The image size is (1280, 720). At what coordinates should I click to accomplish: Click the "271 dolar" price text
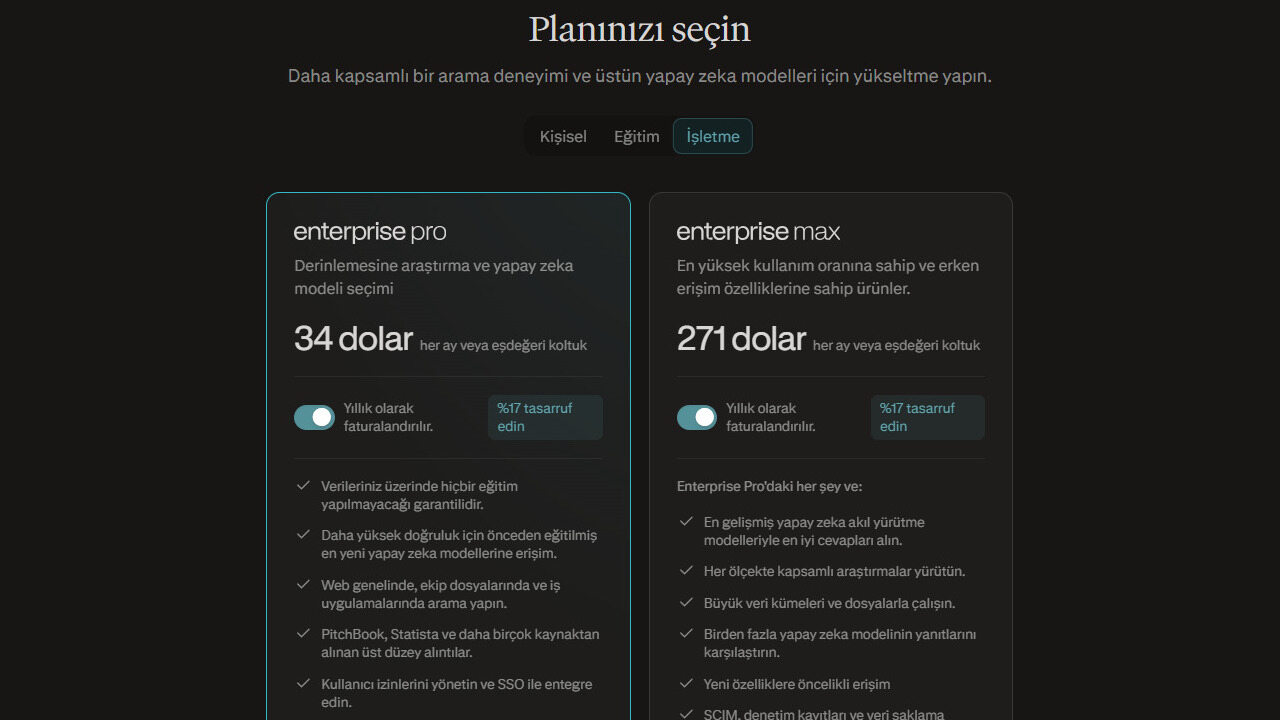[742, 338]
